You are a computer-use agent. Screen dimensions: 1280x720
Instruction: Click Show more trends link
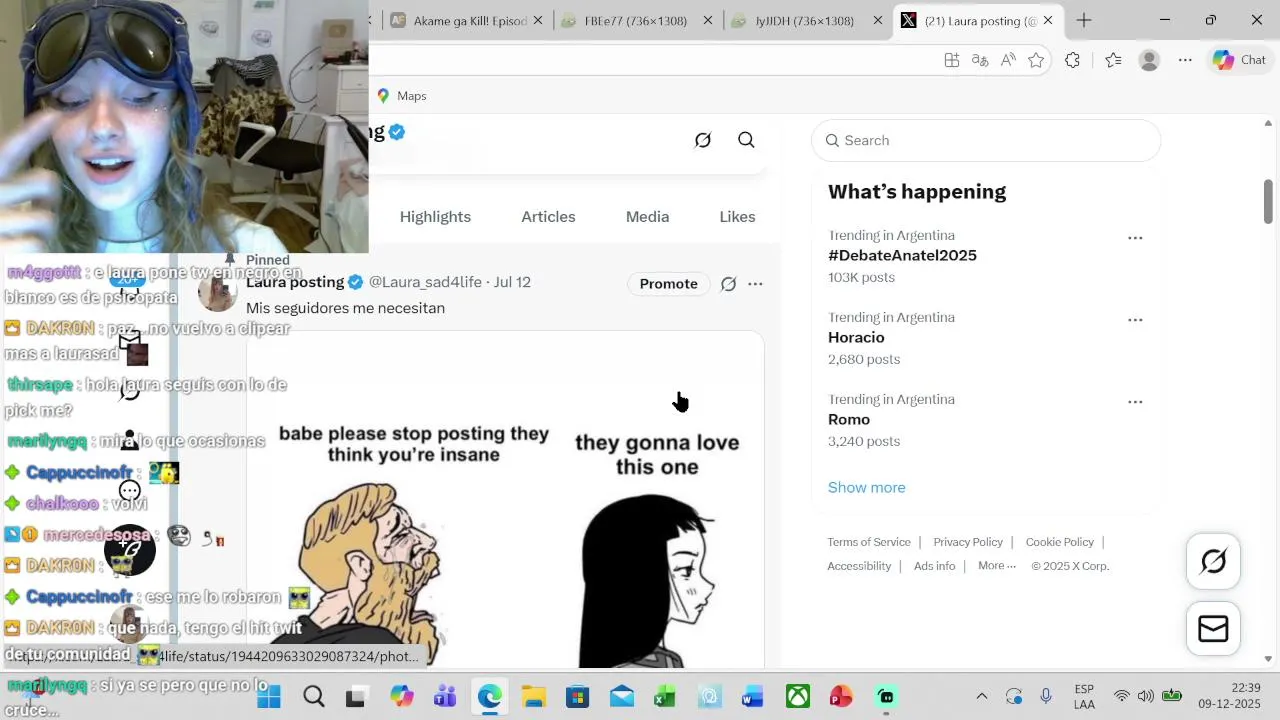tap(866, 487)
